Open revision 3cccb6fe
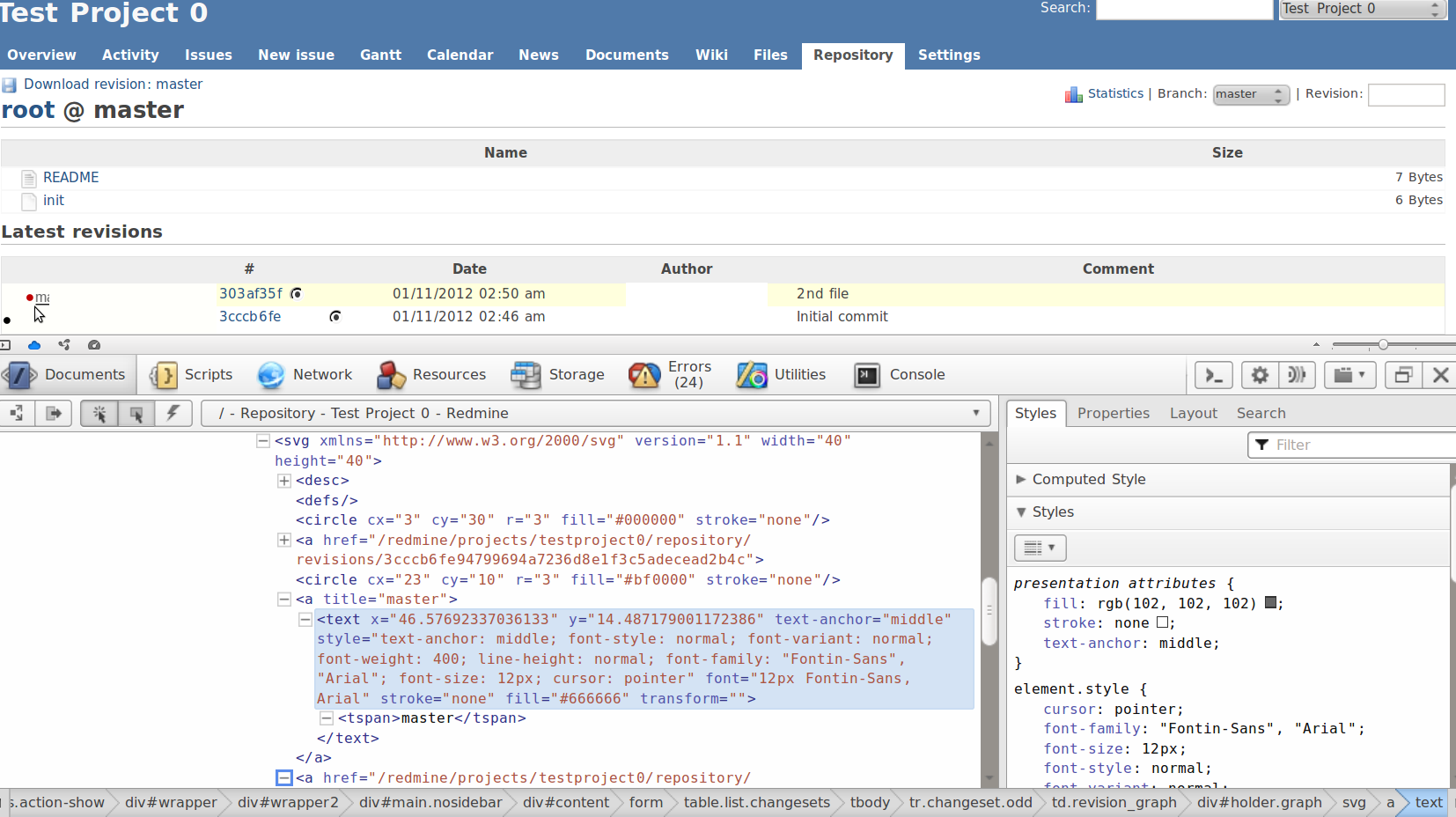 (x=250, y=316)
